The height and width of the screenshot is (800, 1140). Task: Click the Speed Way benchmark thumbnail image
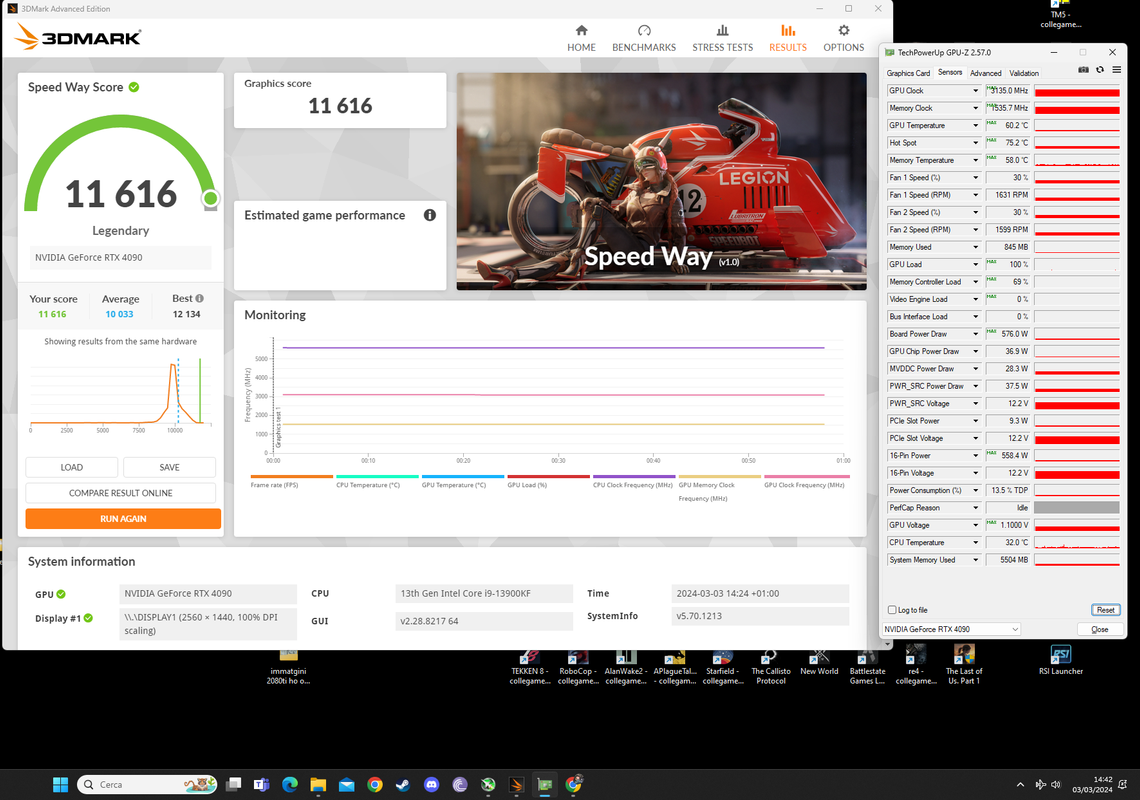(x=662, y=181)
